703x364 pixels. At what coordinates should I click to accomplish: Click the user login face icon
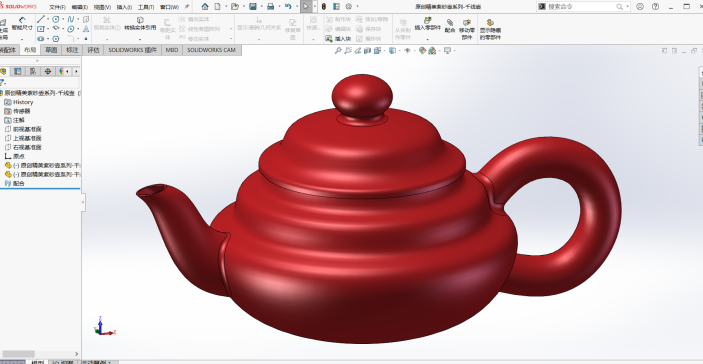point(640,6)
